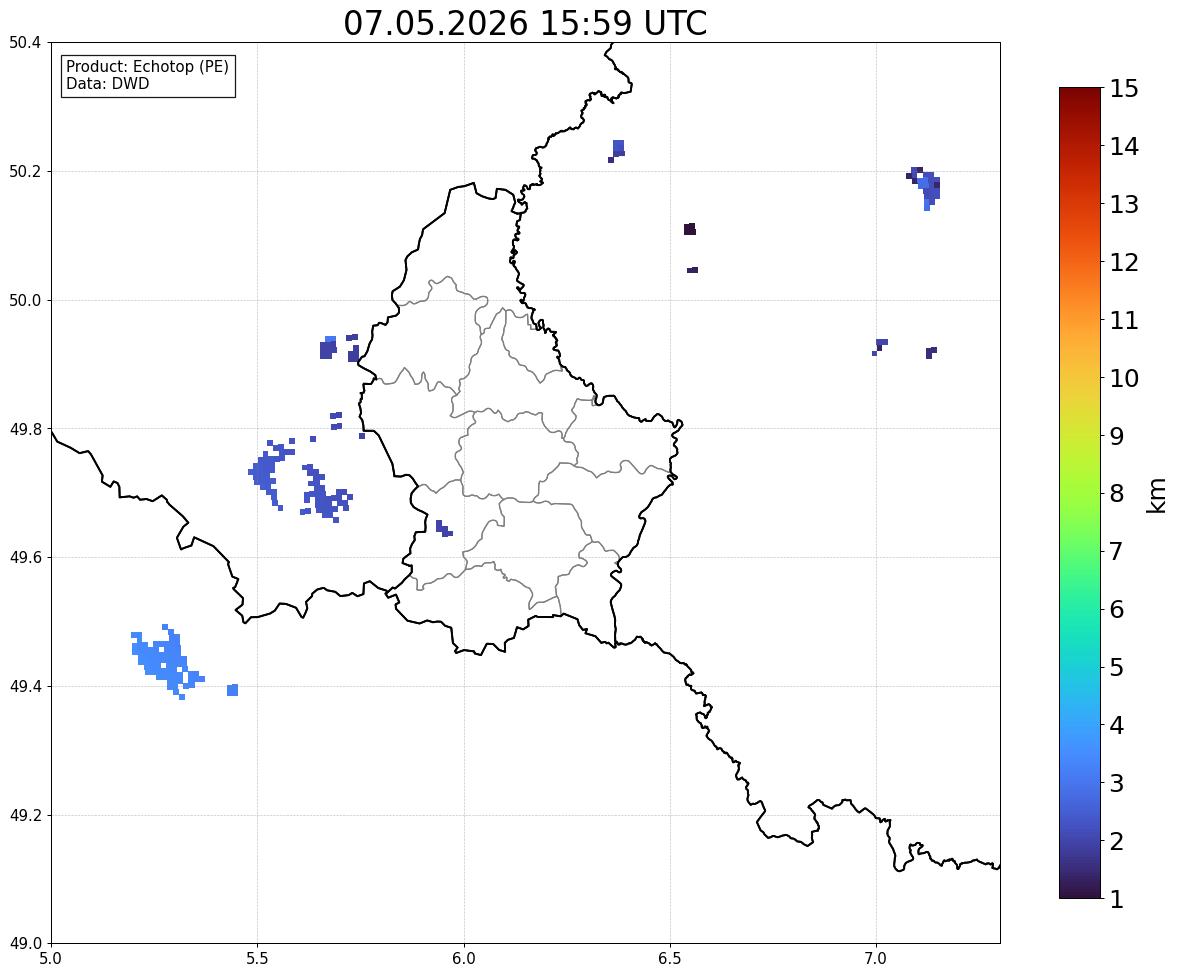Screen dimensions: 1178x976
Task: Click the blue echo block north of Luxembourg near 6.4
Action: tap(617, 150)
